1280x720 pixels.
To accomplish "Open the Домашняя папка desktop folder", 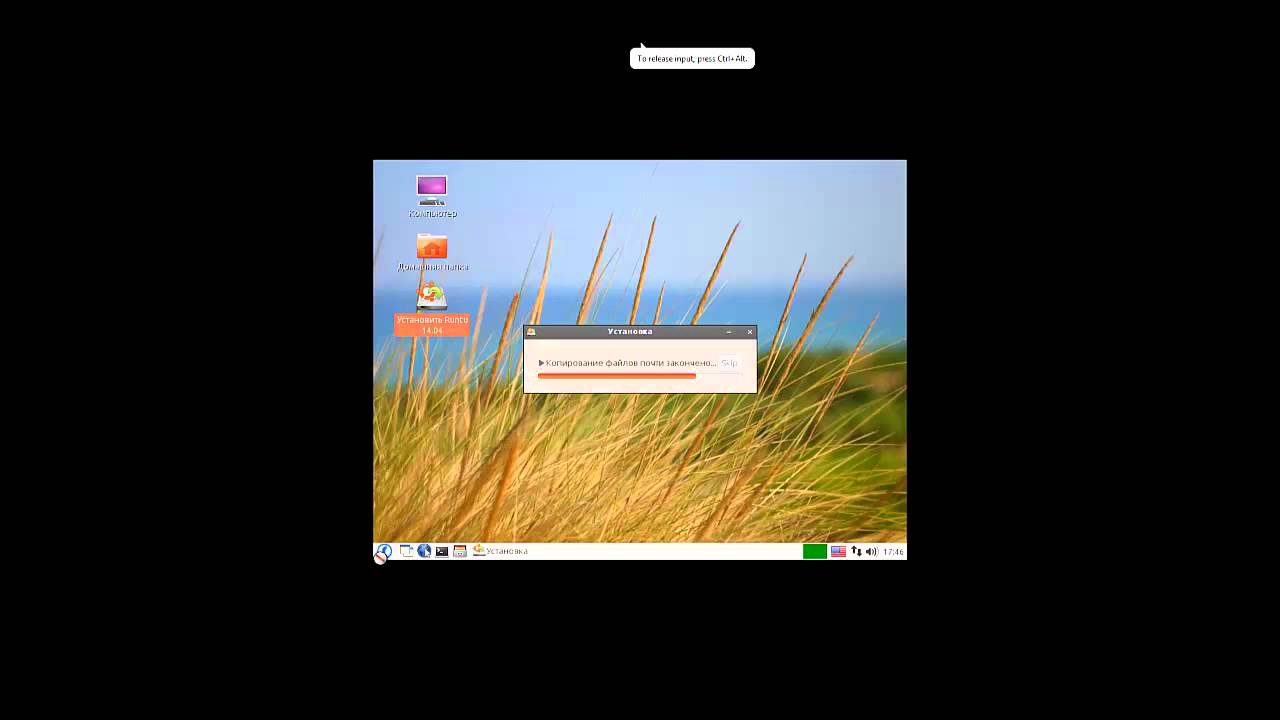I will [432, 252].
